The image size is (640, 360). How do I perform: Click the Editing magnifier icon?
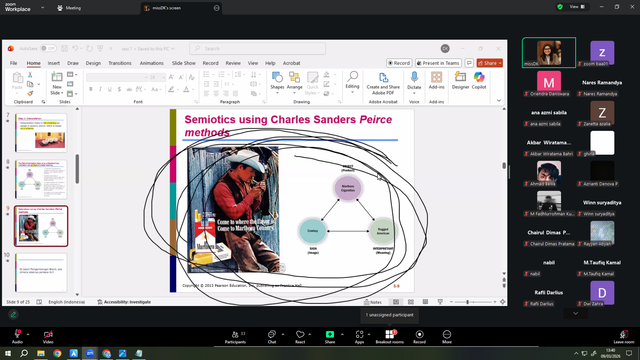pos(353,76)
